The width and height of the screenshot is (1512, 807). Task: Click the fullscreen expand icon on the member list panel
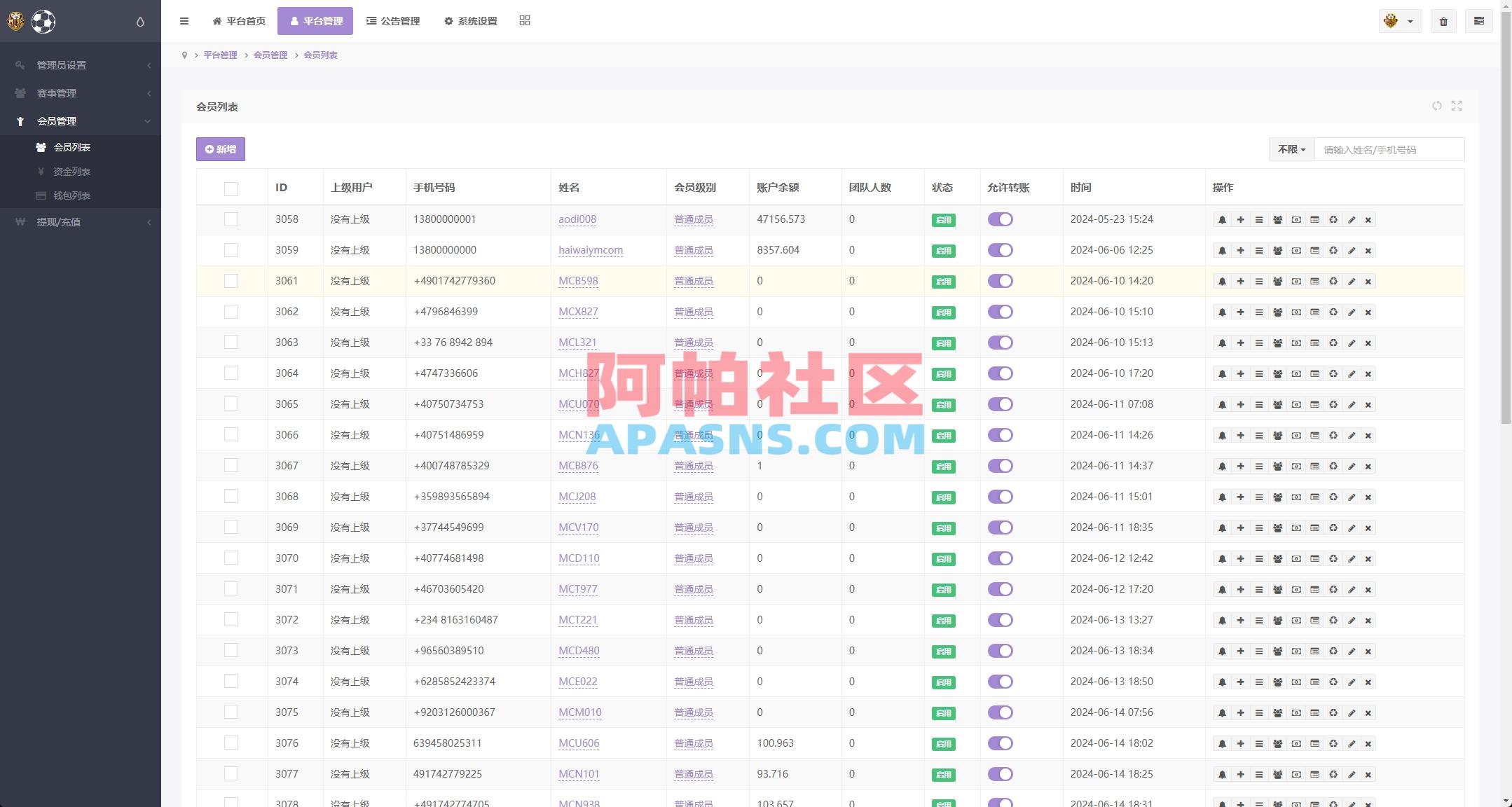tap(1457, 106)
